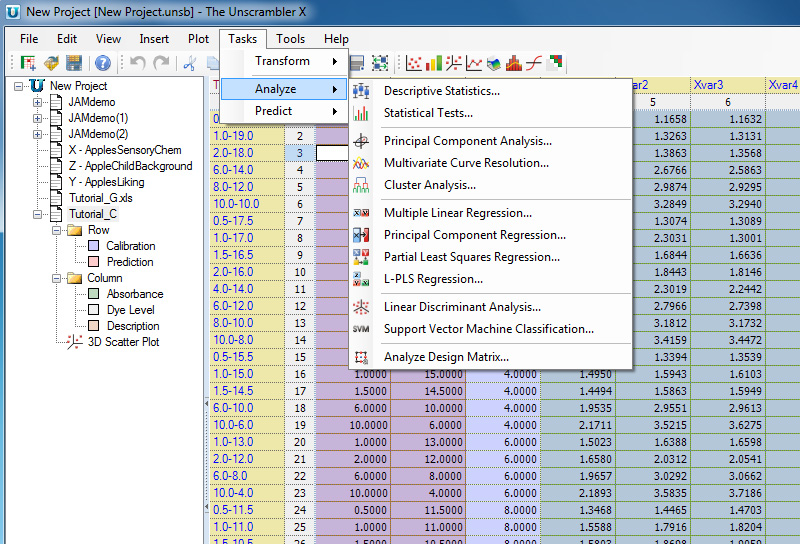Collapse the Tutorial_C tree node
This screenshot has width=800, height=544.
(37, 214)
